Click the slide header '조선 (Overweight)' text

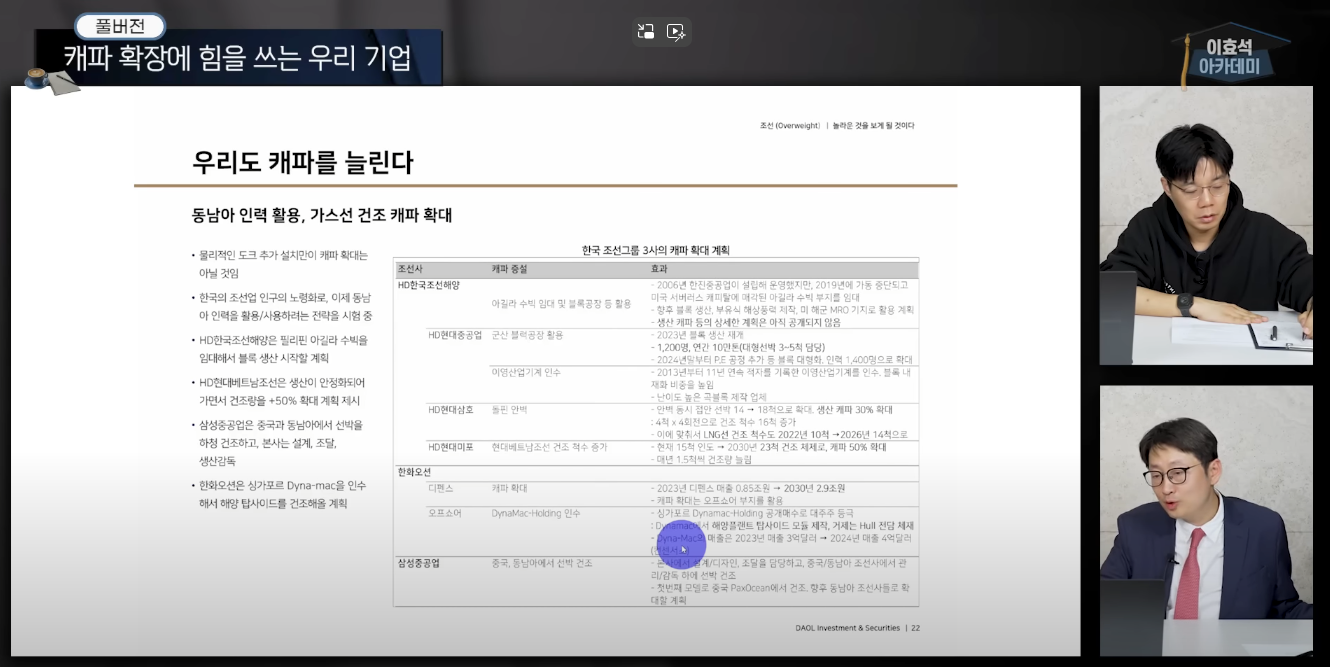(789, 126)
